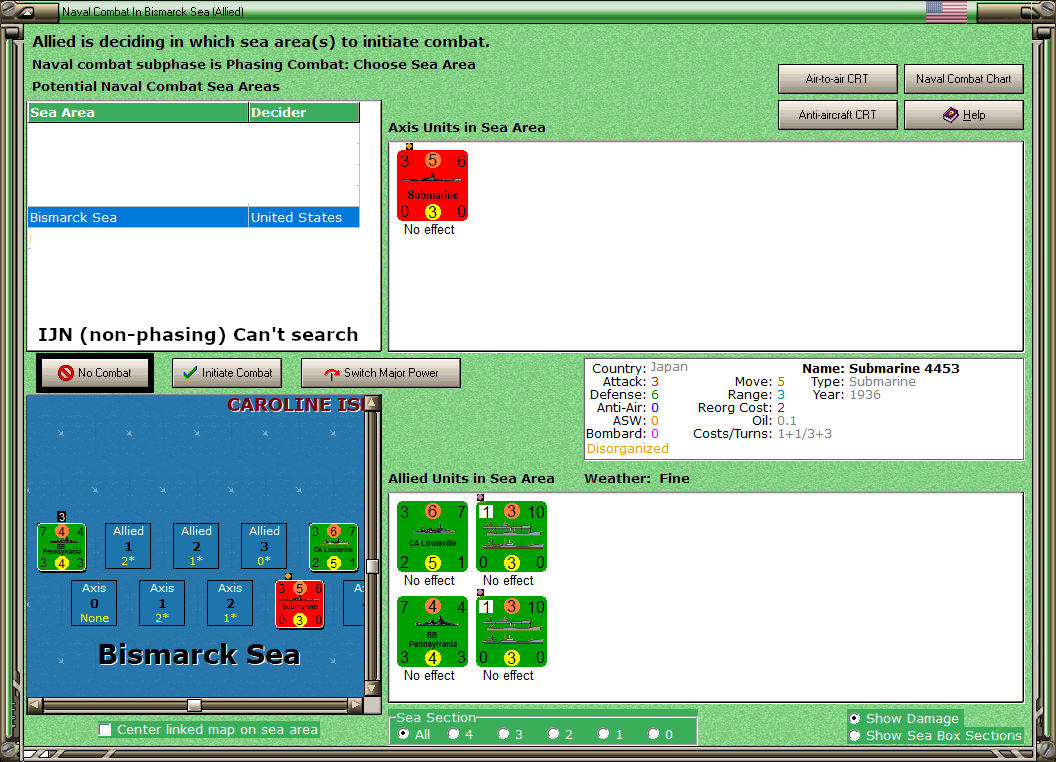Select BB Pennsylvania counter in Allied Units panel
The width and height of the screenshot is (1056, 762).
[432, 631]
